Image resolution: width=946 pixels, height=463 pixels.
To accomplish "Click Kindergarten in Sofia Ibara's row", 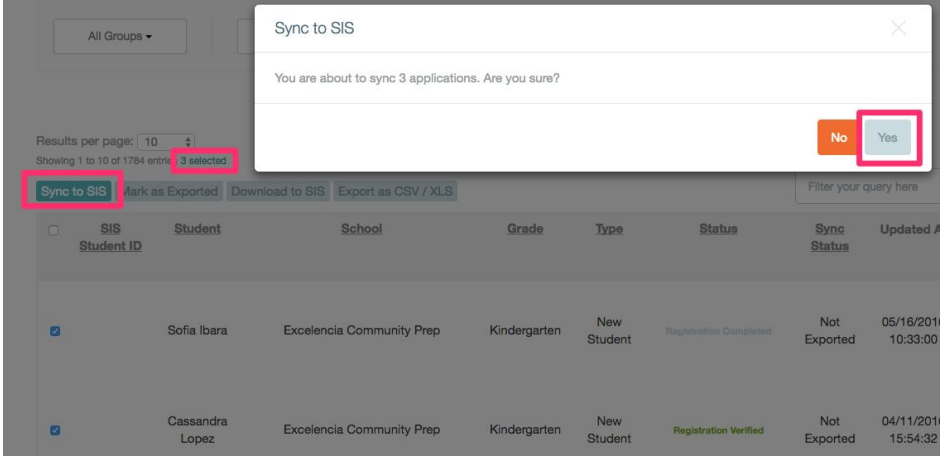I will pyautogui.click(x=525, y=330).
